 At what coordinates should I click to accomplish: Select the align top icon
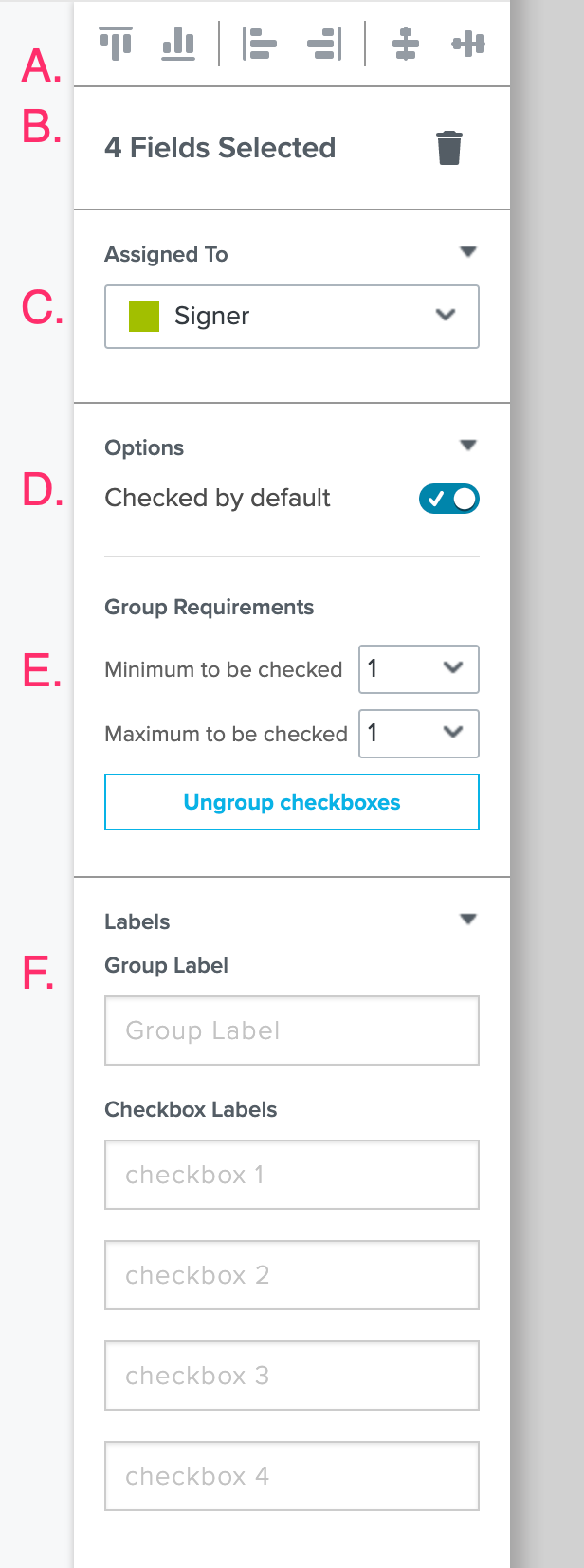(x=116, y=43)
